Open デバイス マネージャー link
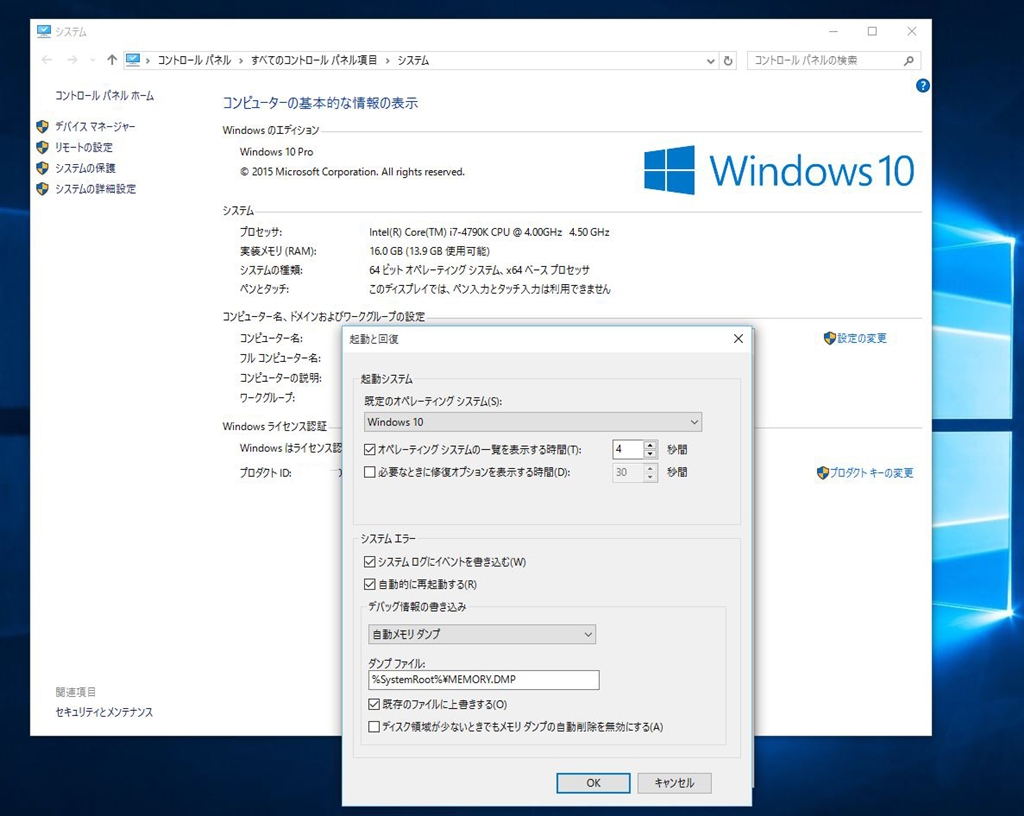Image resolution: width=1024 pixels, height=816 pixels. tap(95, 127)
